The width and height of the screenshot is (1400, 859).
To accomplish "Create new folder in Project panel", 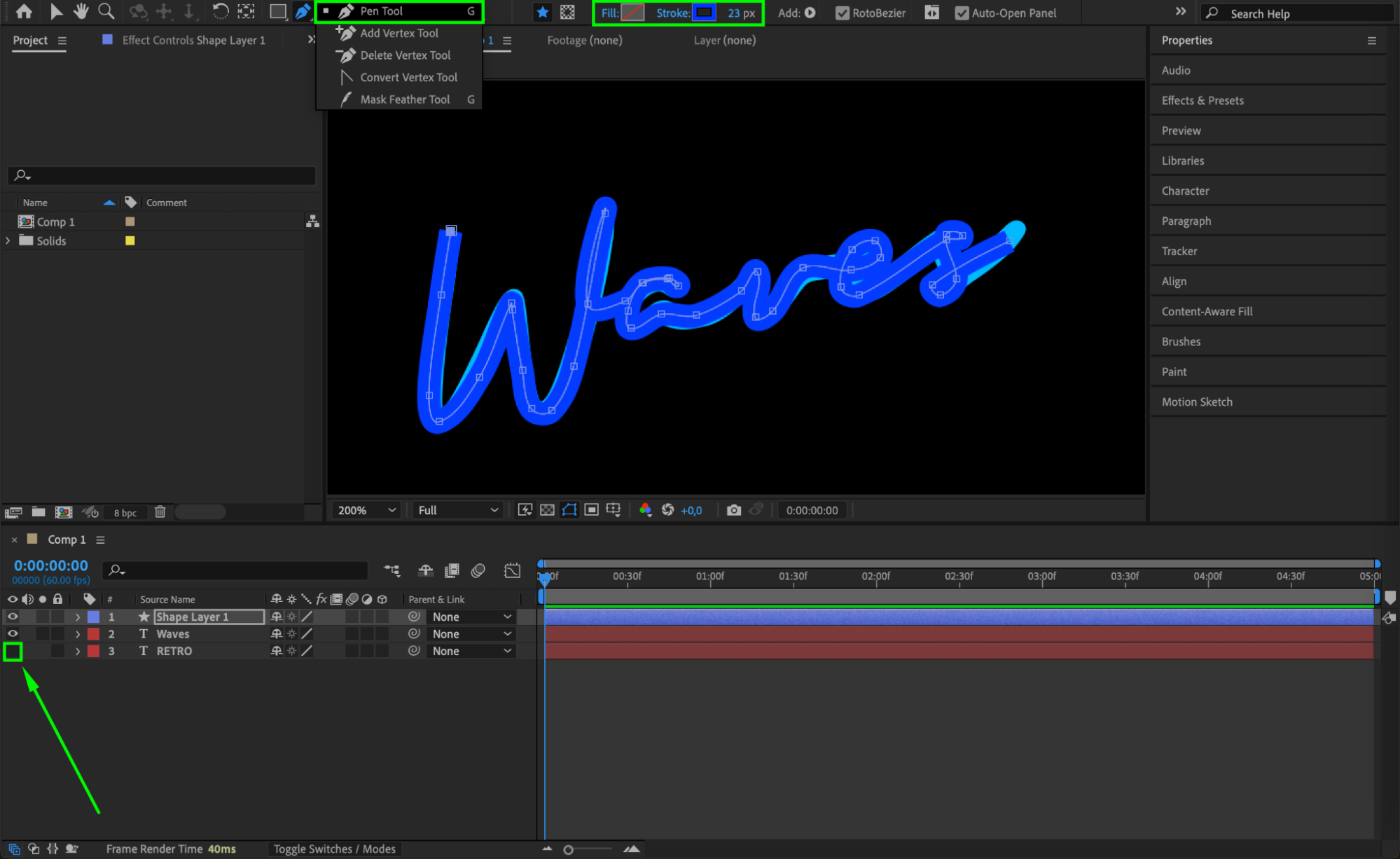I will click(x=39, y=512).
